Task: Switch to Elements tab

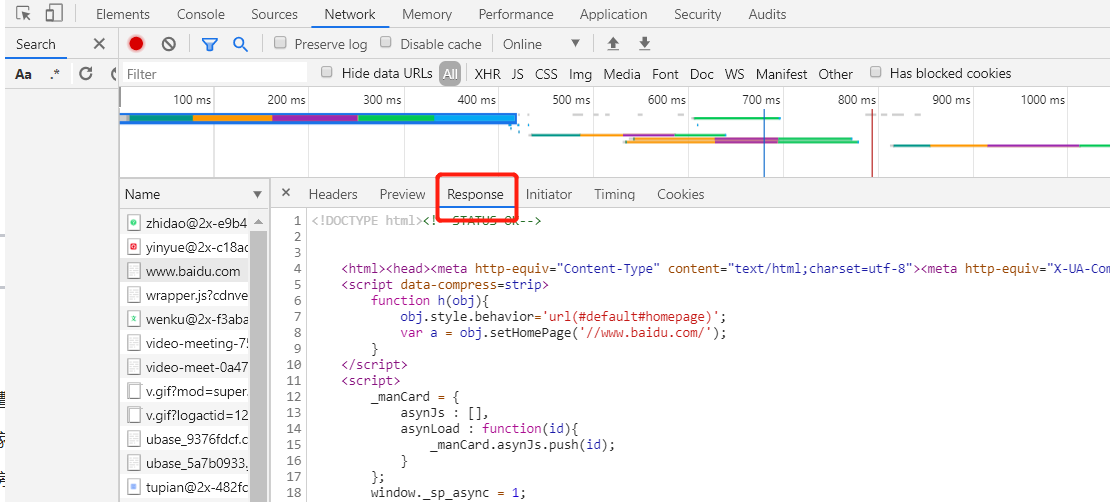Action: pos(122,14)
